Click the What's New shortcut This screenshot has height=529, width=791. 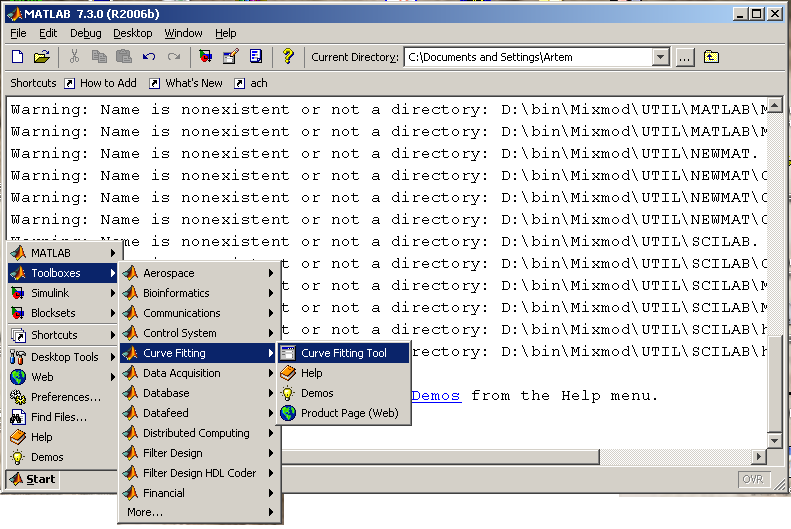pos(186,83)
